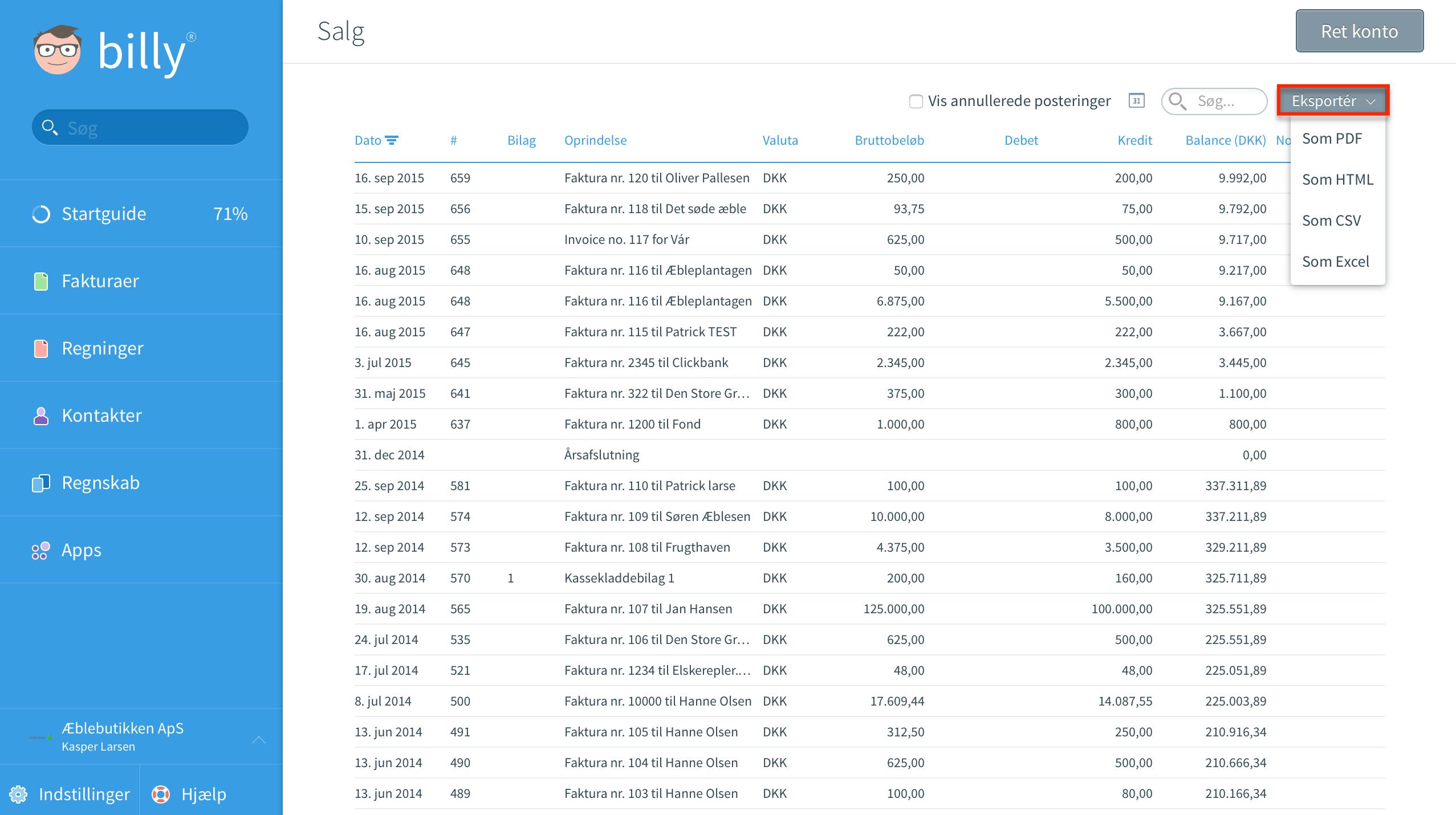Sort by the Bruttobeløb column header

tap(889, 140)
